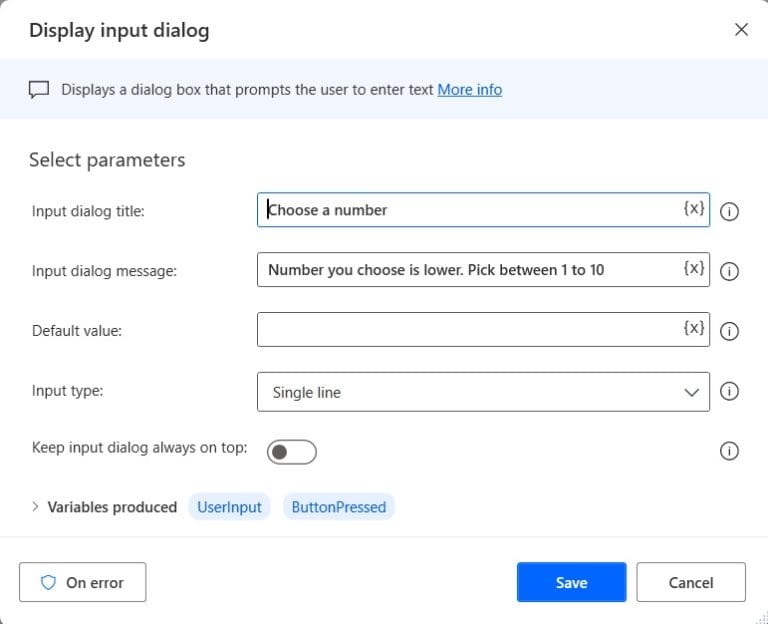
Task: Open the Input type dropdown
Action: [x=483, y=392]
